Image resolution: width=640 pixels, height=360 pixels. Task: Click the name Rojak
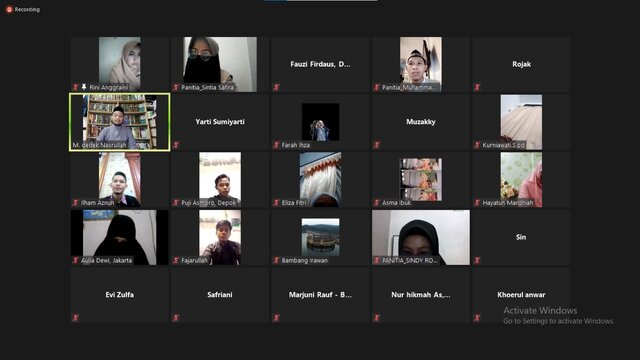click(x=521, y=64)
